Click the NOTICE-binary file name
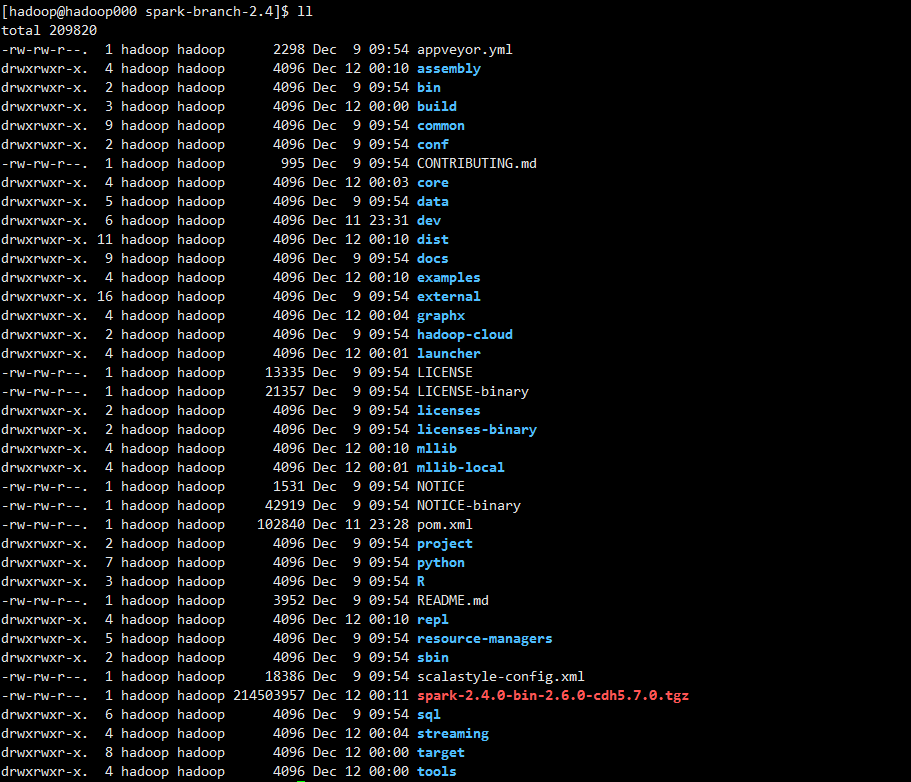This screenshot has height=782, width=911. coord(468,506)
